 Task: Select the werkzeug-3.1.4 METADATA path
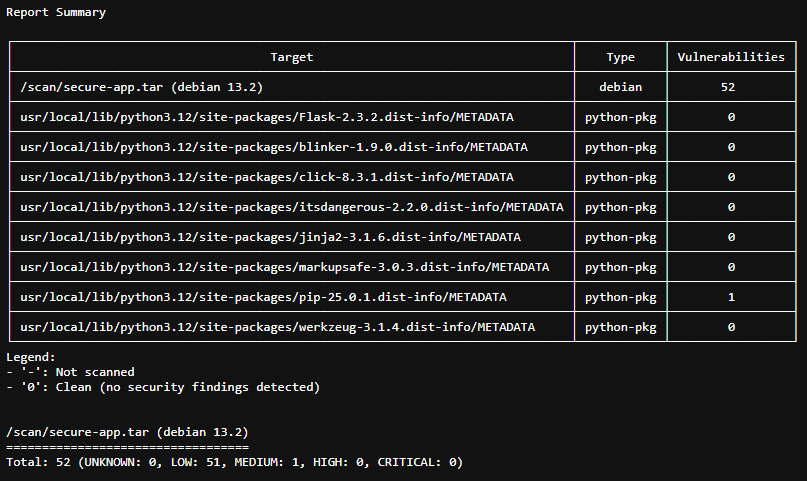277,327
